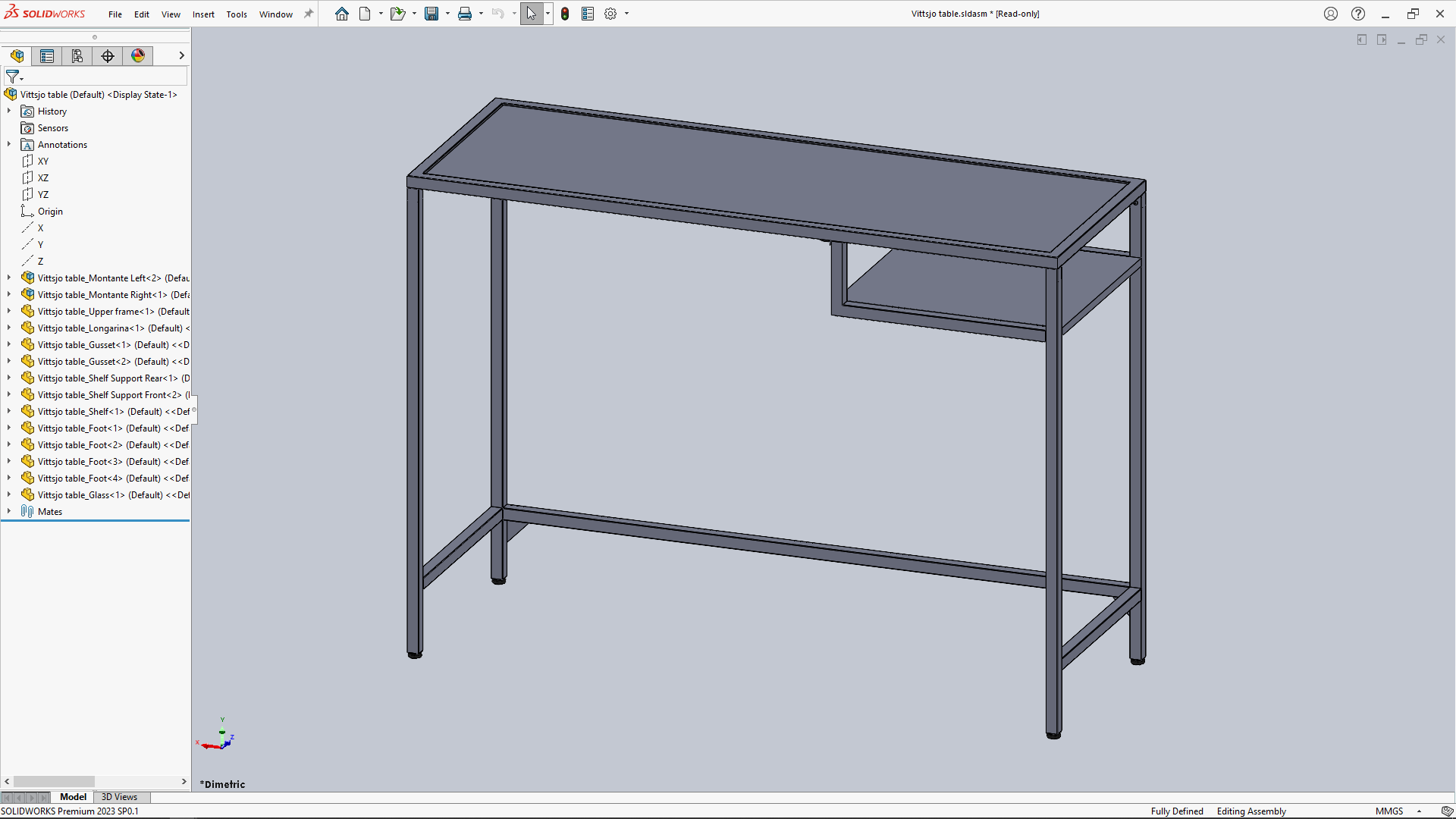1456x819 pixels.
Task: Expand the Mates folder
Action: [9, 511]
